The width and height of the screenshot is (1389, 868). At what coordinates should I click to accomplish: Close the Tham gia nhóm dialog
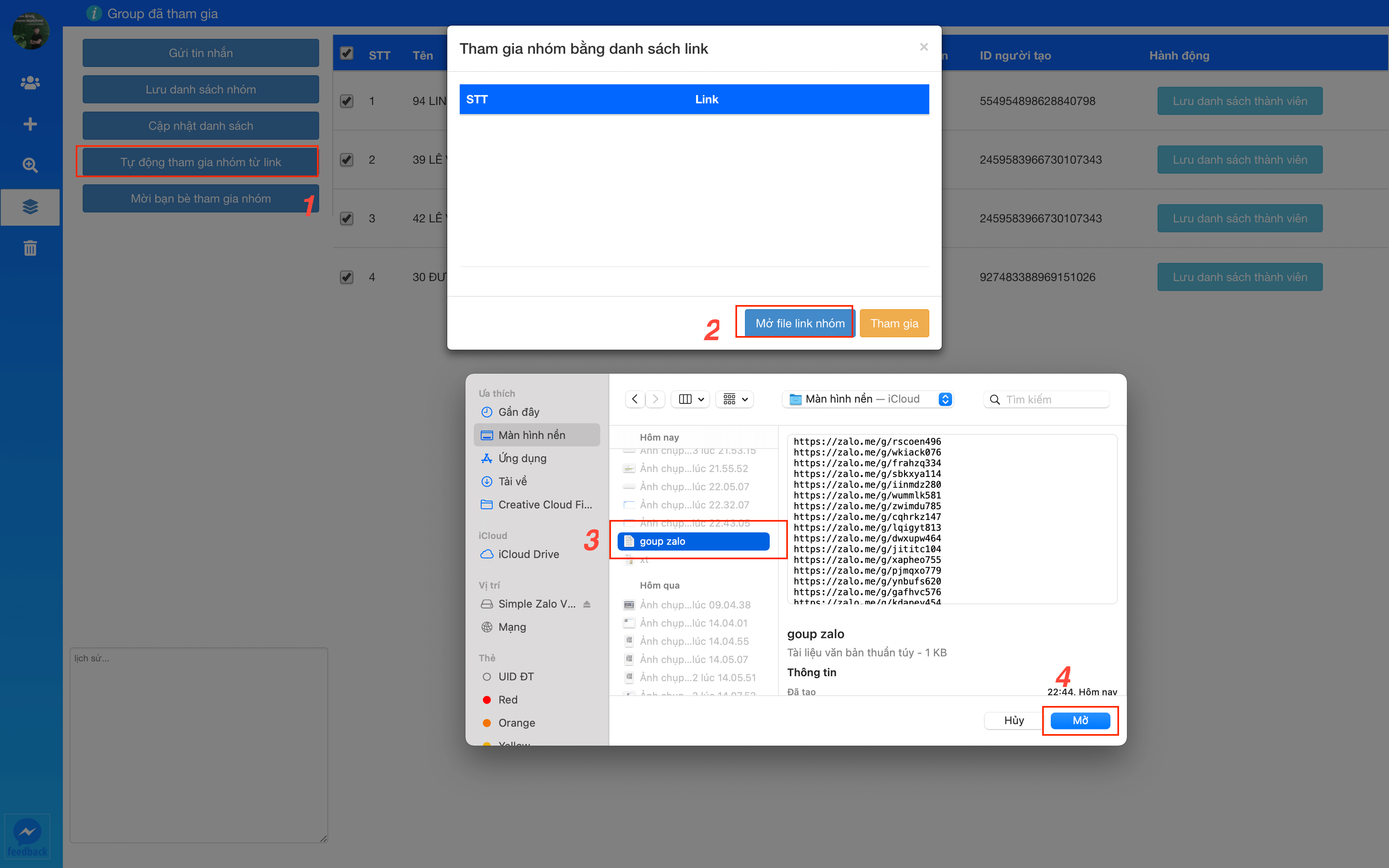(x=924, y=47)
